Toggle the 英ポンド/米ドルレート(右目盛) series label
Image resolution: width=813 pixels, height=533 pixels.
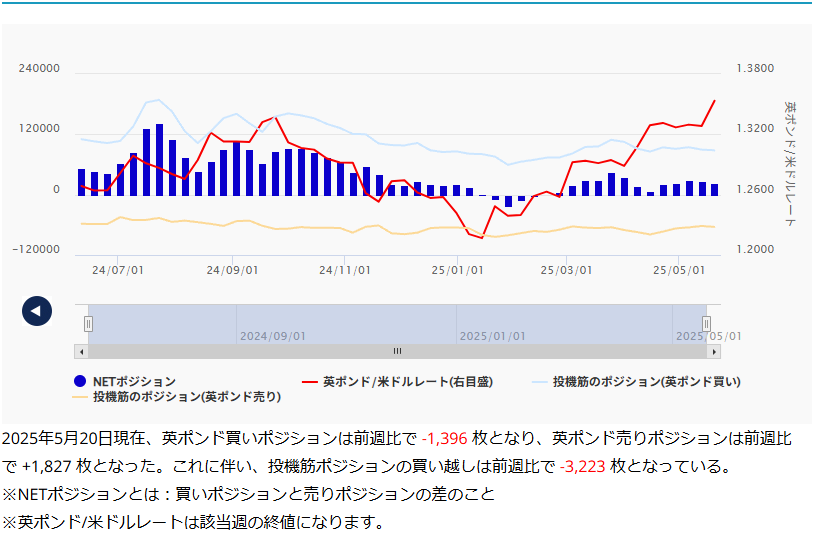point(407,382)
